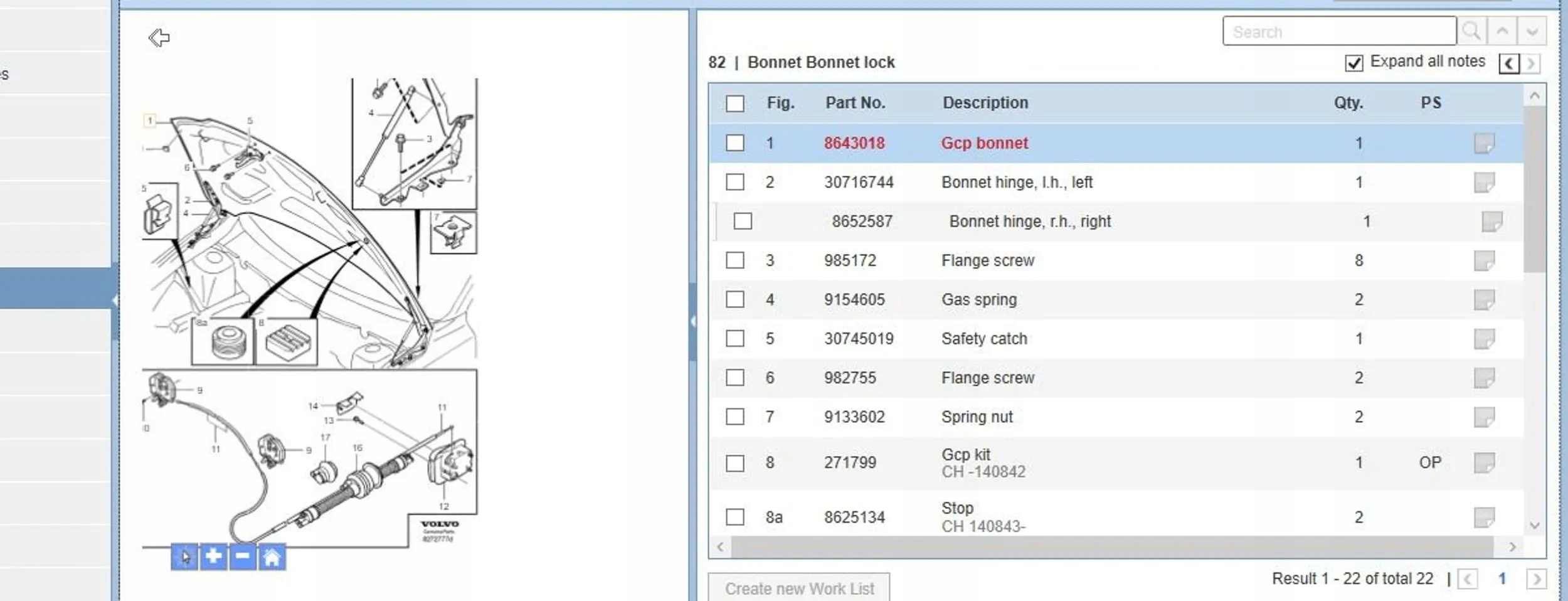1568x601 pixels.
Task: Open note icon for Gcp bonnet row
Action: pyautogui.click(x=1484, y=143)
